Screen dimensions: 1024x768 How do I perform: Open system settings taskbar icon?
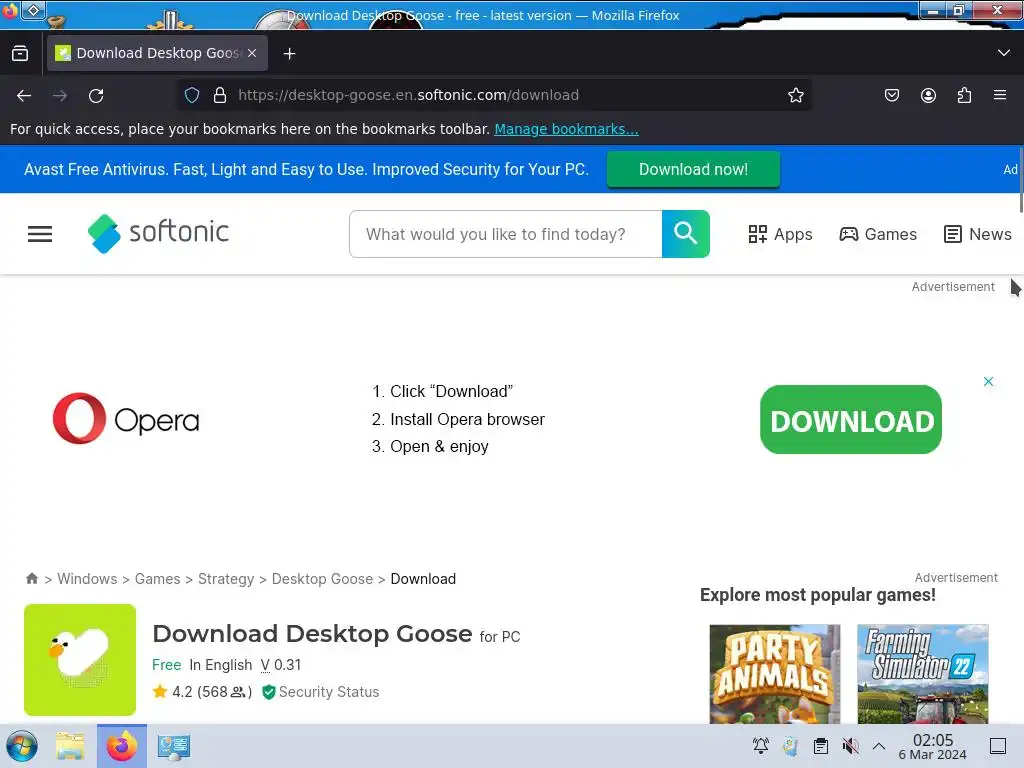[174, 746]
